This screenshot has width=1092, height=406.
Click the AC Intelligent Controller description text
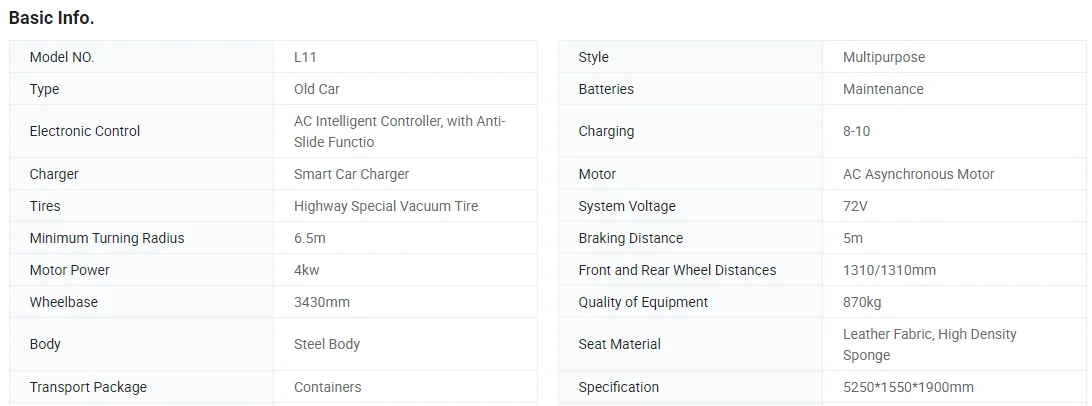(400, 132)
